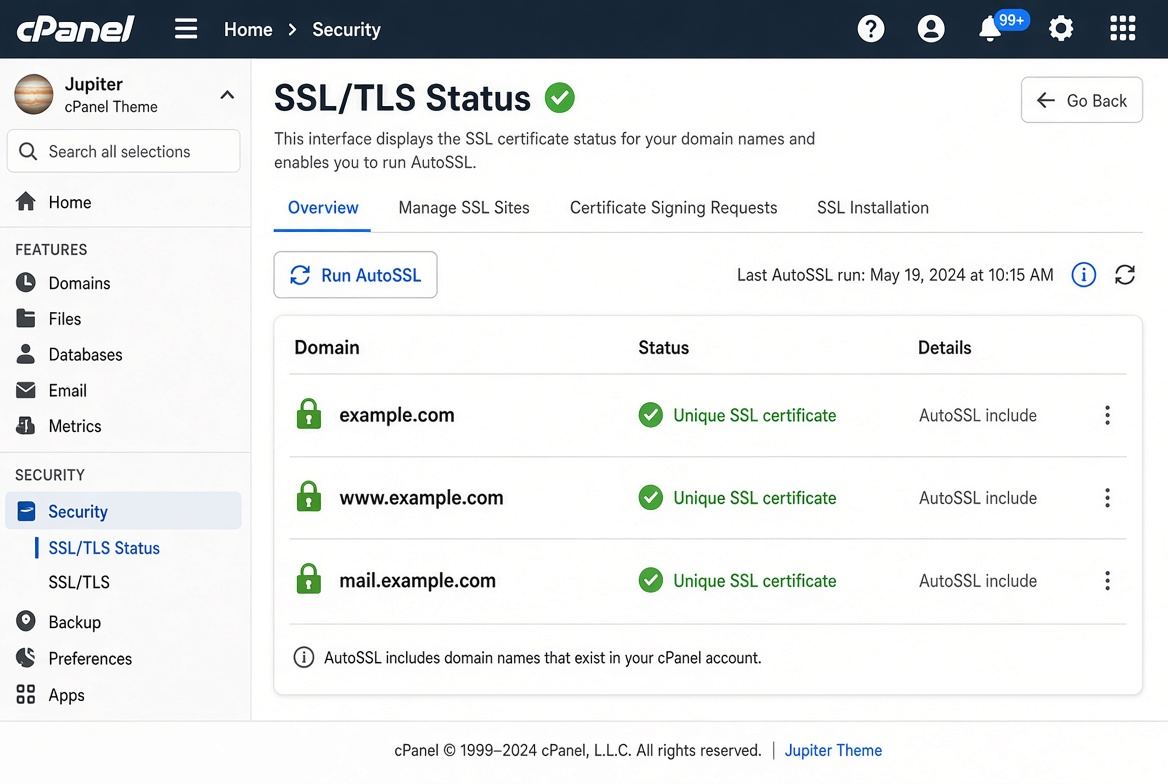Click the Jupiter theme avatar image
Image resolution: width=1168 pixels, height=784 pixels.
click(x=34, y=95)
